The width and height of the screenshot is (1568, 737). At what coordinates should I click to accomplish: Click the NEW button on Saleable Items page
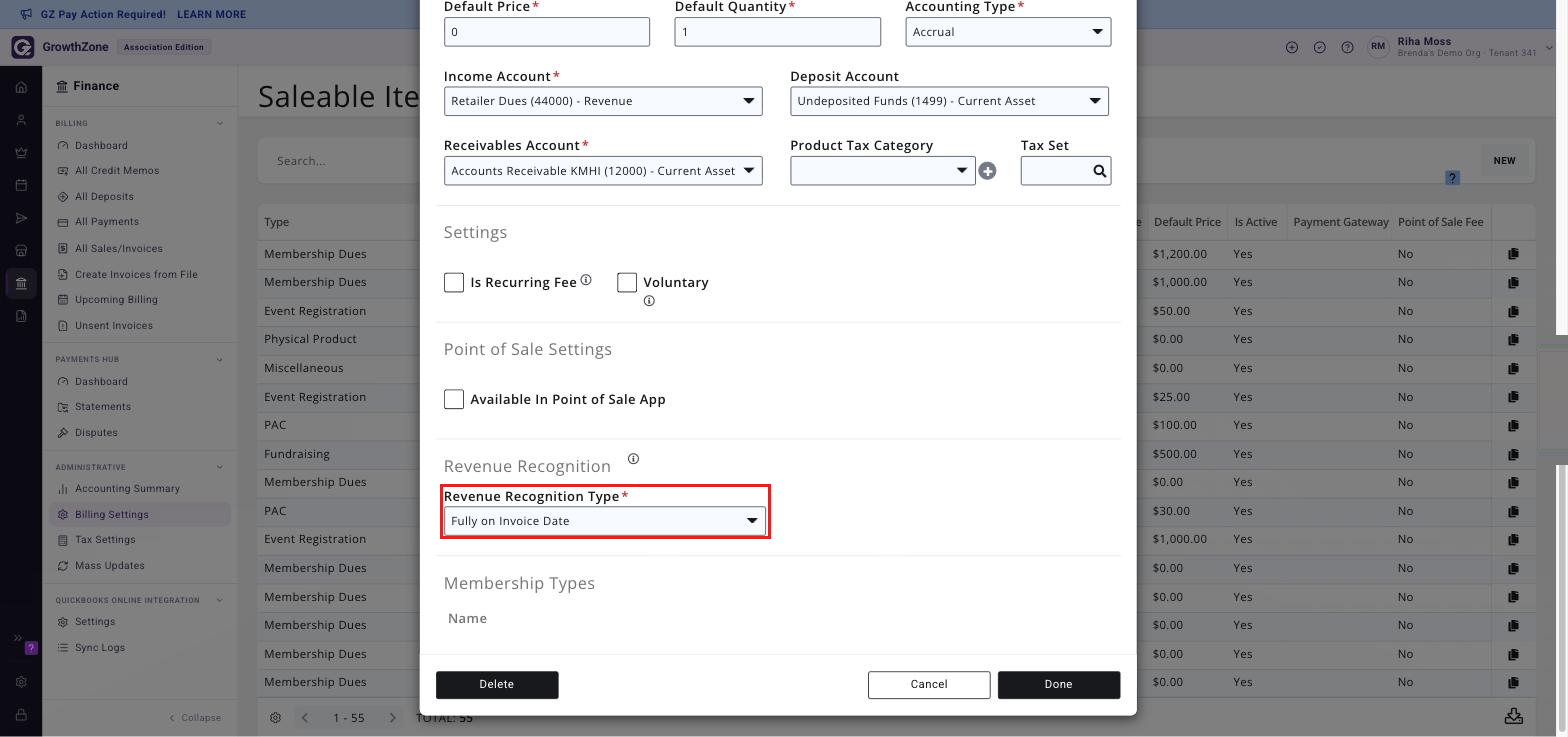coord(1504,161)
